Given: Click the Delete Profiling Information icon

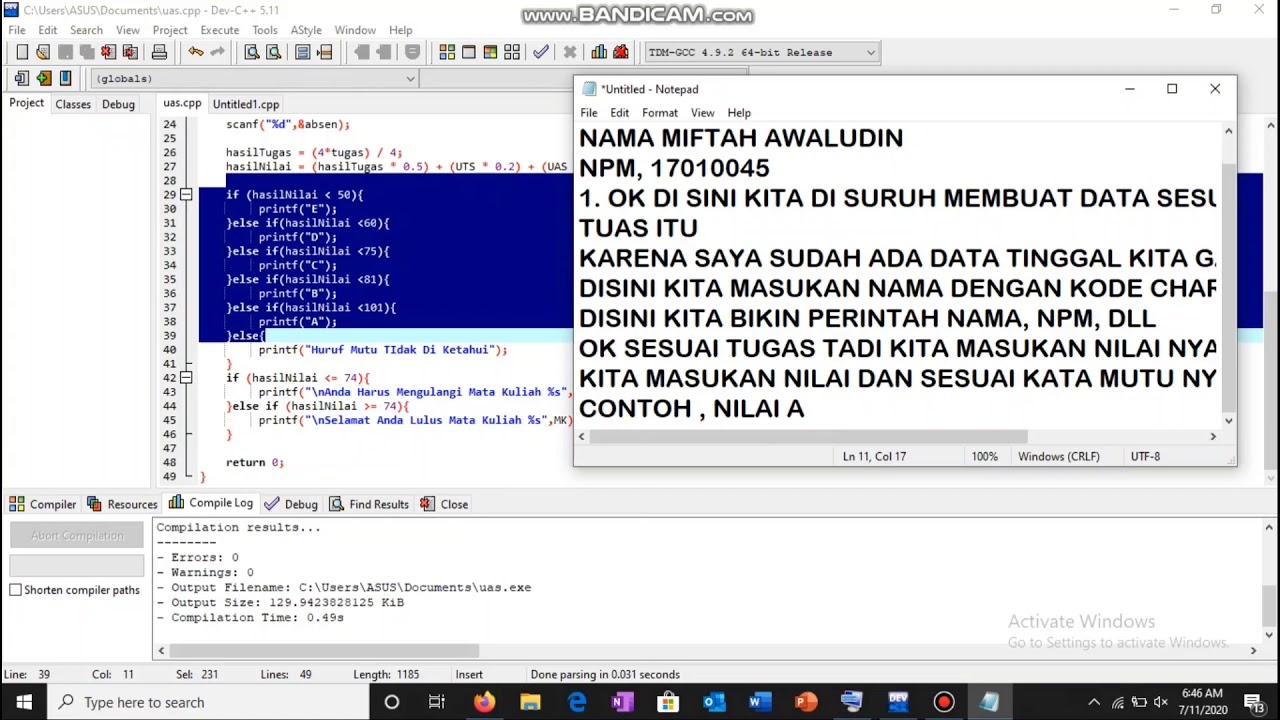Looking at the screenshot, I should coord(620,52).
